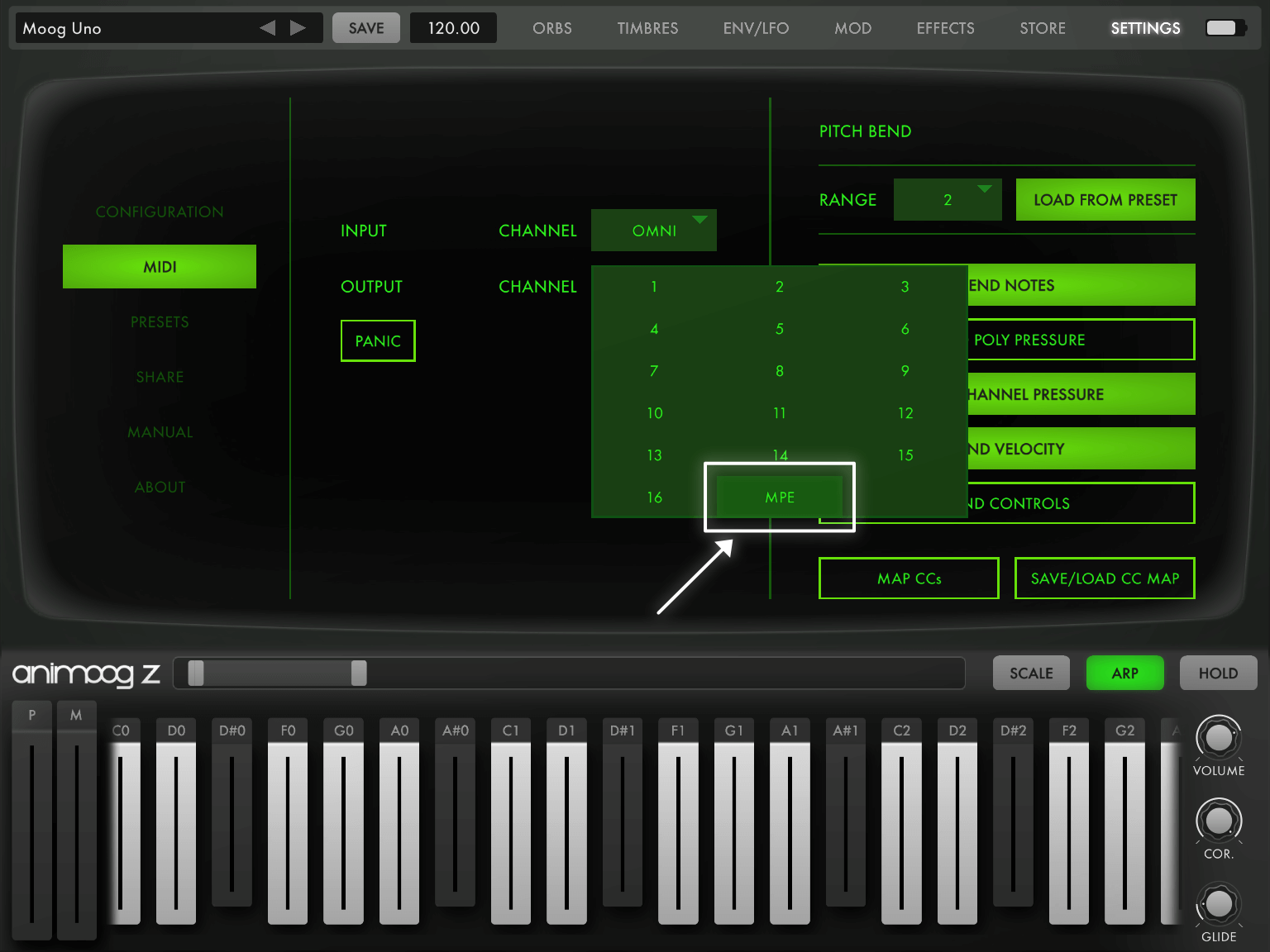
Task: Toggle CHANNEL PRESSURE sending
Action: click(x=1081, y=394)
